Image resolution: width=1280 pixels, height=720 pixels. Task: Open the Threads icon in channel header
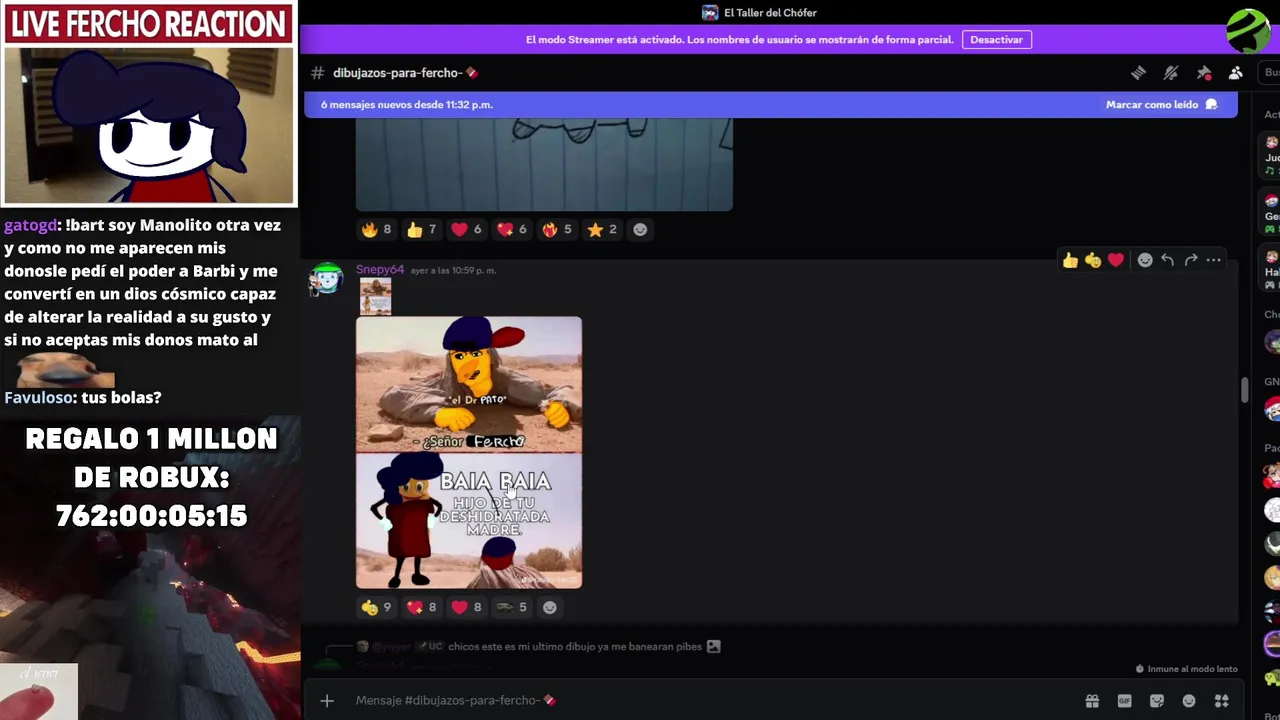(1138, 72)
